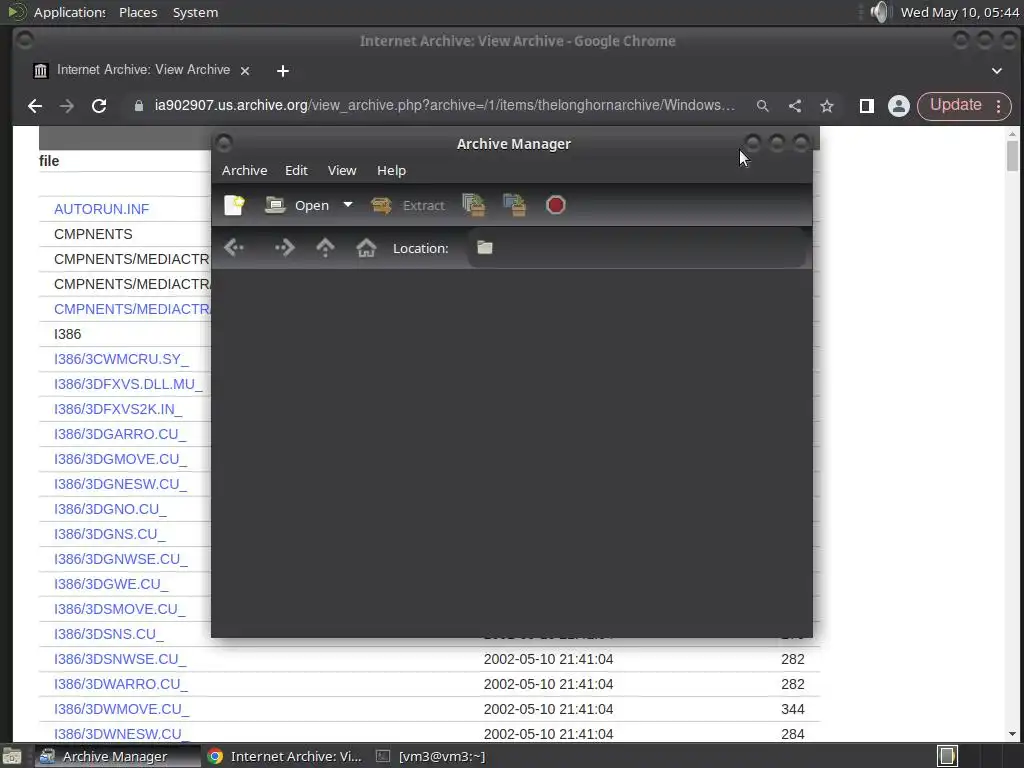Open Chrome three-dot menu

click(999, 106)
